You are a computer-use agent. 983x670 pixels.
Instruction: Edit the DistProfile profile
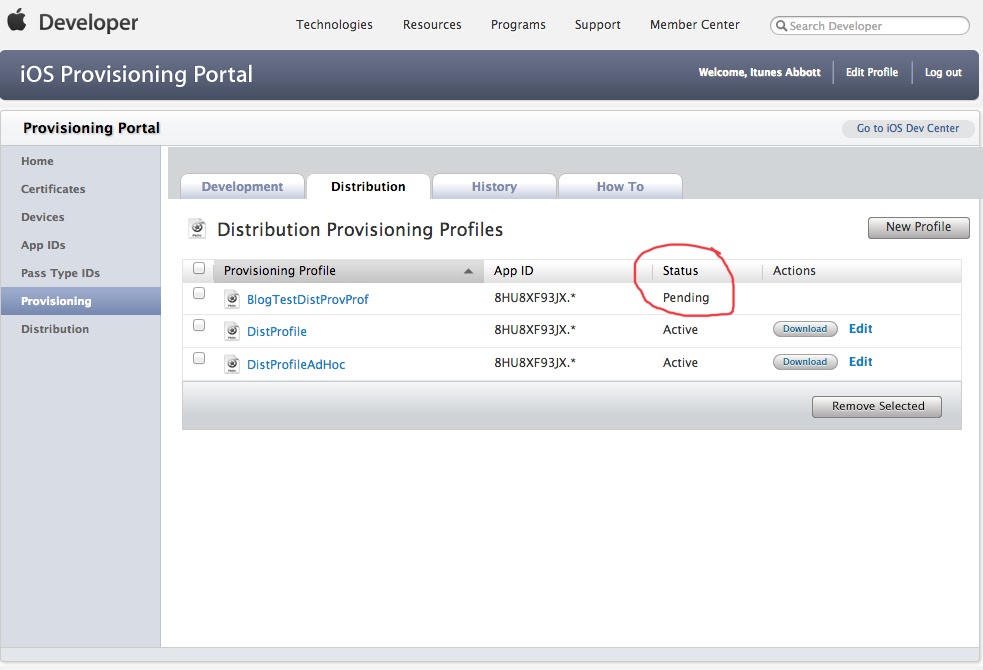[x=860, y=328]
